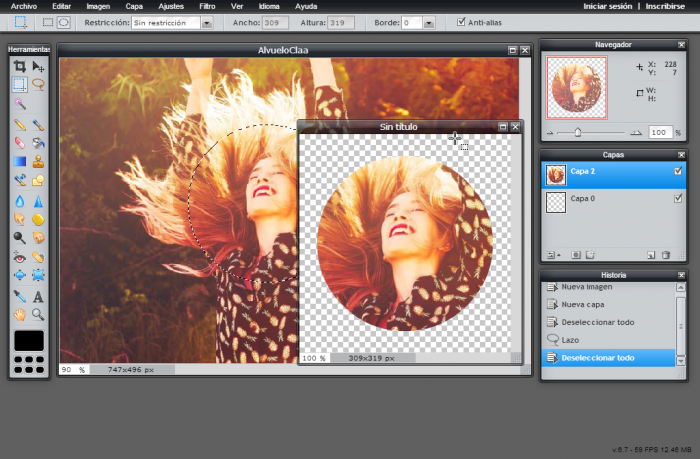The height and width of the screenshot is (459, 700).
Task: Open the Filtro menu
Action: [x=207, y=6]
